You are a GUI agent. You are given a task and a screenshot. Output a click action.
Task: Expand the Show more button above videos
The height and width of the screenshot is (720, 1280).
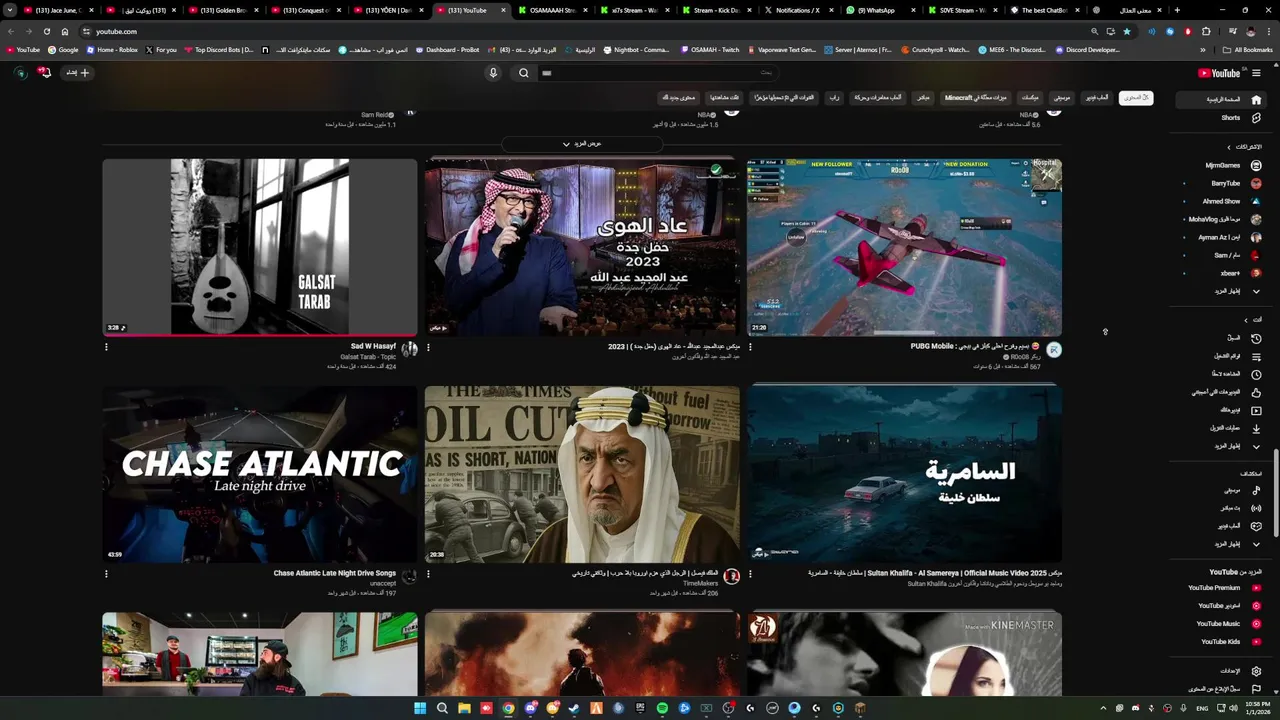click(x=581, y=144)
